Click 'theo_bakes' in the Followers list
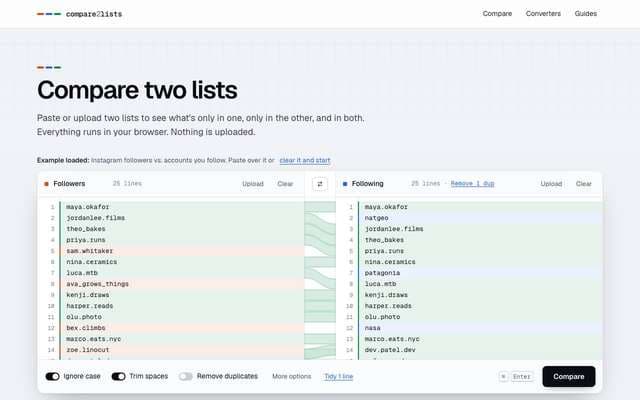 [x=86, y=229]
